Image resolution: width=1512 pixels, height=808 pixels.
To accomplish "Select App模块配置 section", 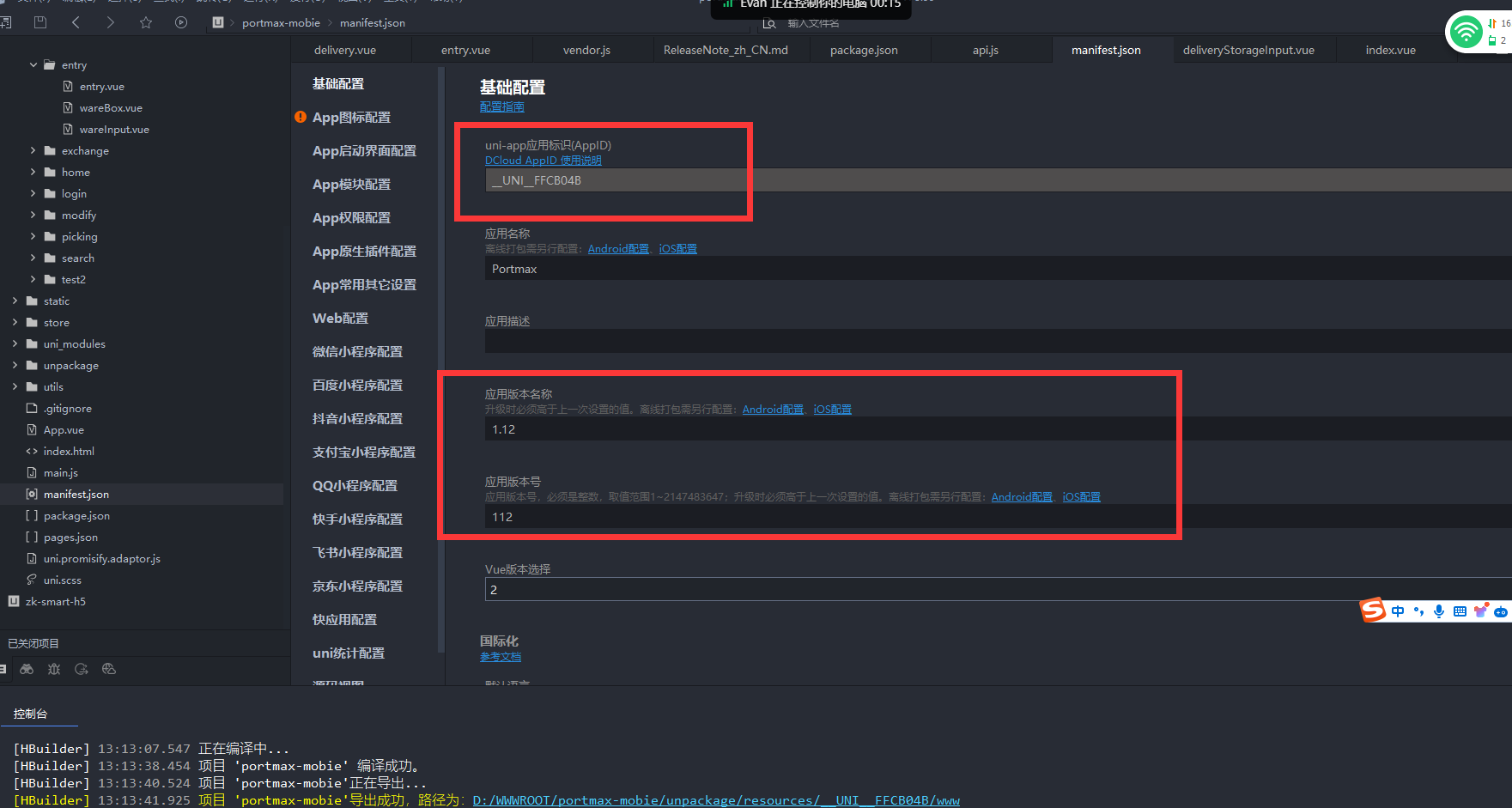I will (x=351, y=184).
